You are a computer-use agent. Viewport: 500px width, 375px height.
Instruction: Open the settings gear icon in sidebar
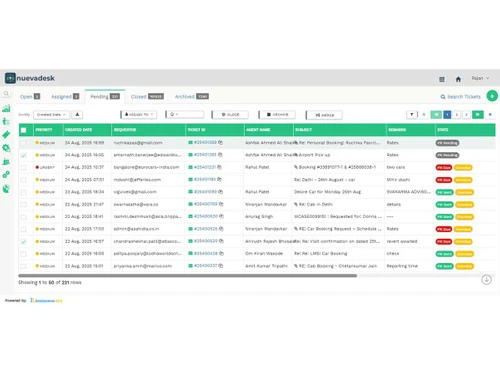pos(6,148)
